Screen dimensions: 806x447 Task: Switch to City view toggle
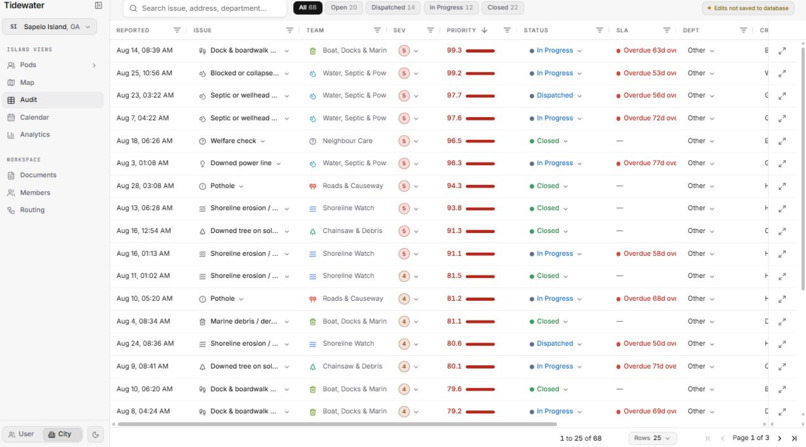[61, 435]
